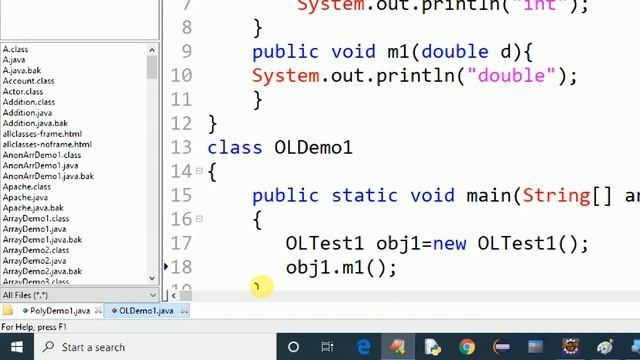Open Cortana circle icon on the taskbar
The image size is (640, 360).
293,347
